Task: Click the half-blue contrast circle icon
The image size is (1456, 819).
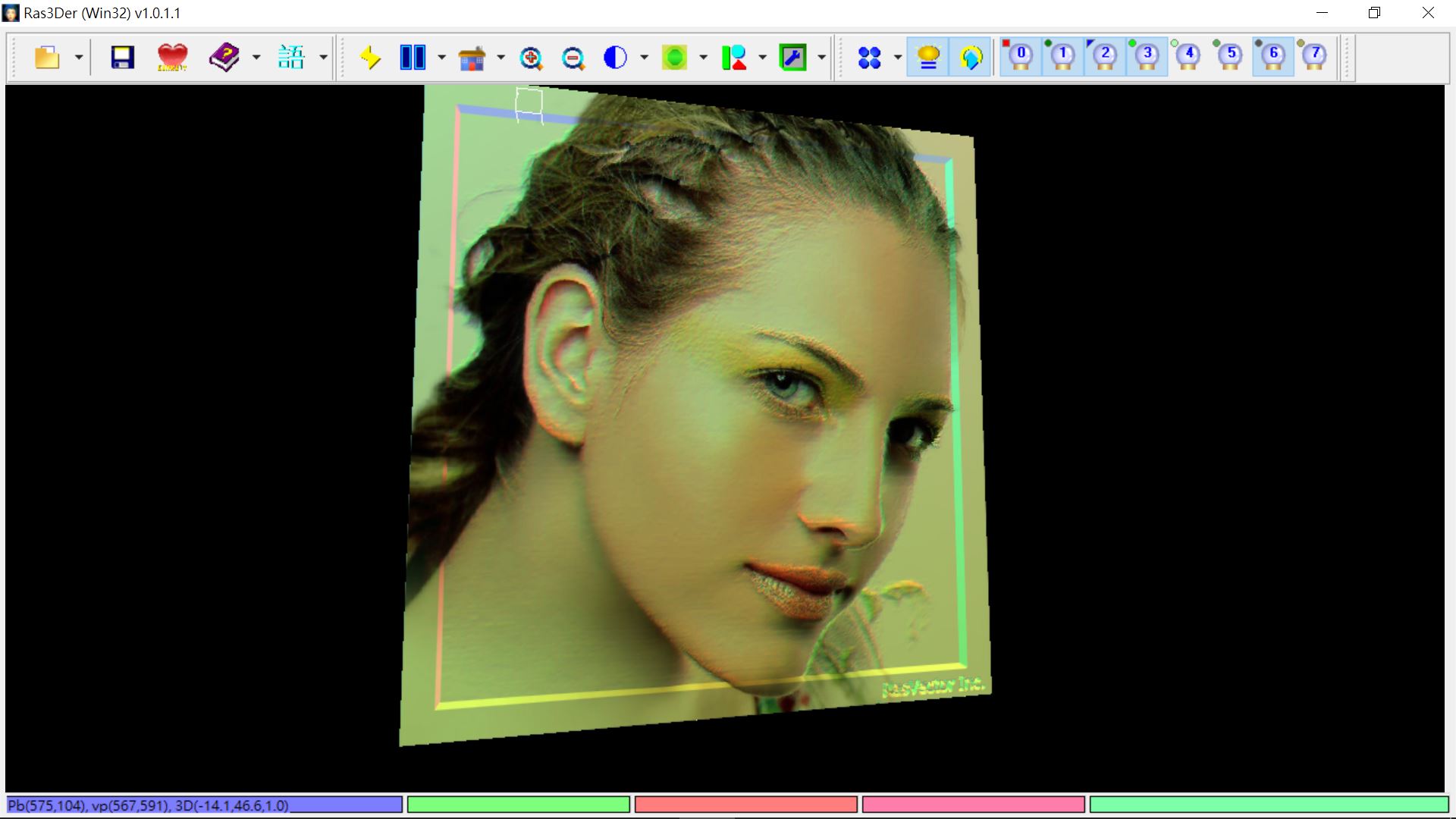Action: pos(615,58)
